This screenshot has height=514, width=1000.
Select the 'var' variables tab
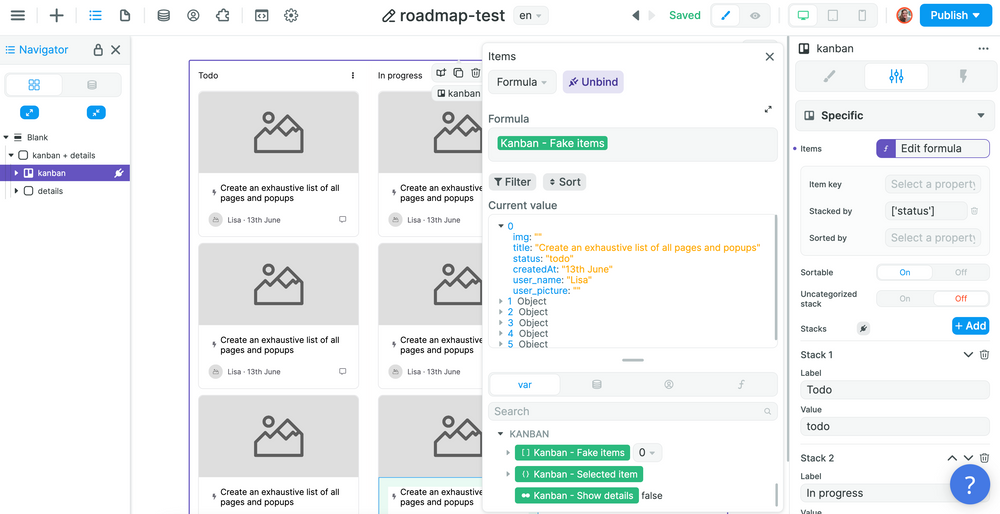point(524,384)
